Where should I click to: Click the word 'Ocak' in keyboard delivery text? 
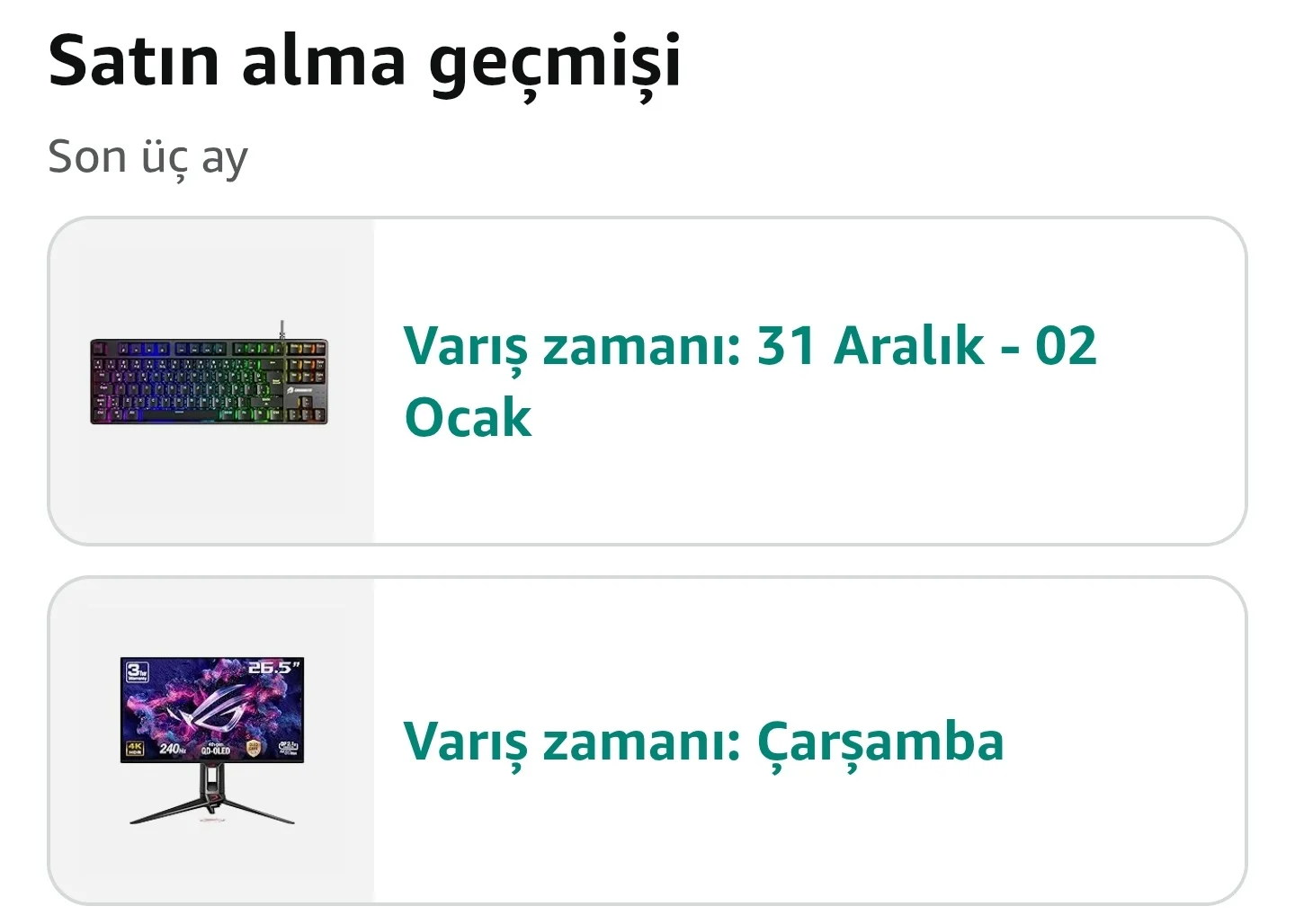tap(468, 418)
